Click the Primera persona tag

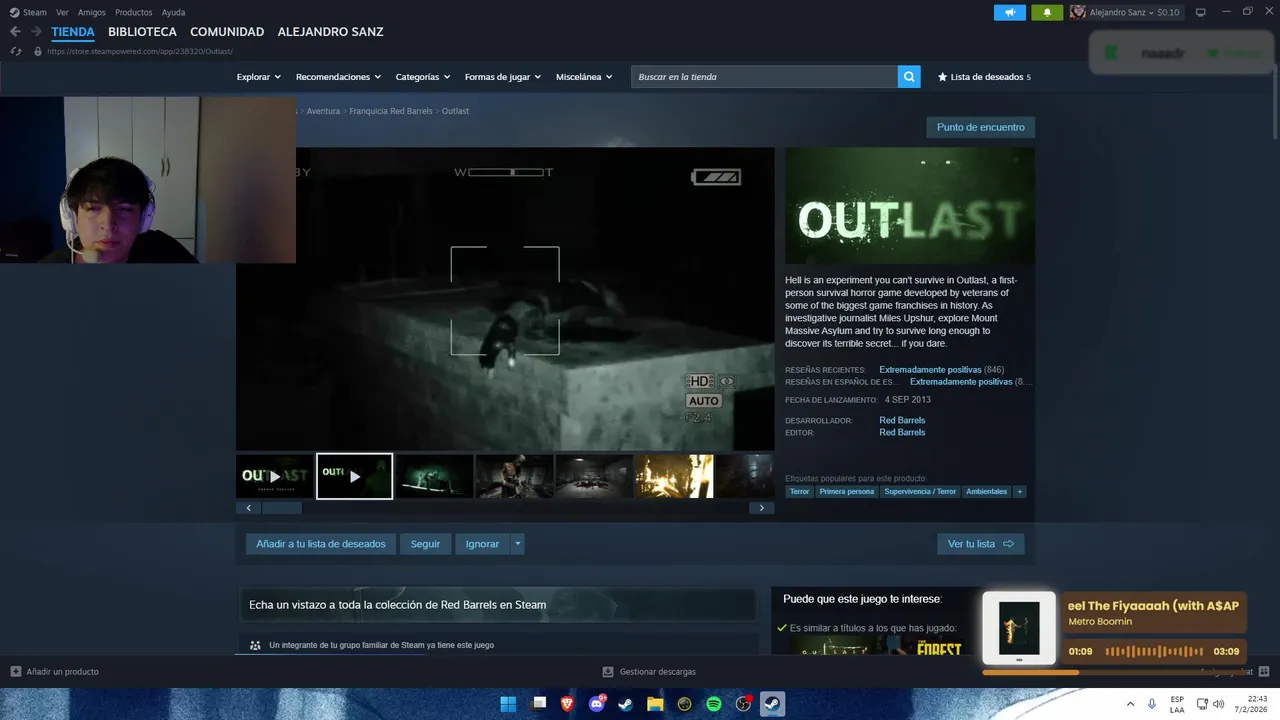(847, 492)
